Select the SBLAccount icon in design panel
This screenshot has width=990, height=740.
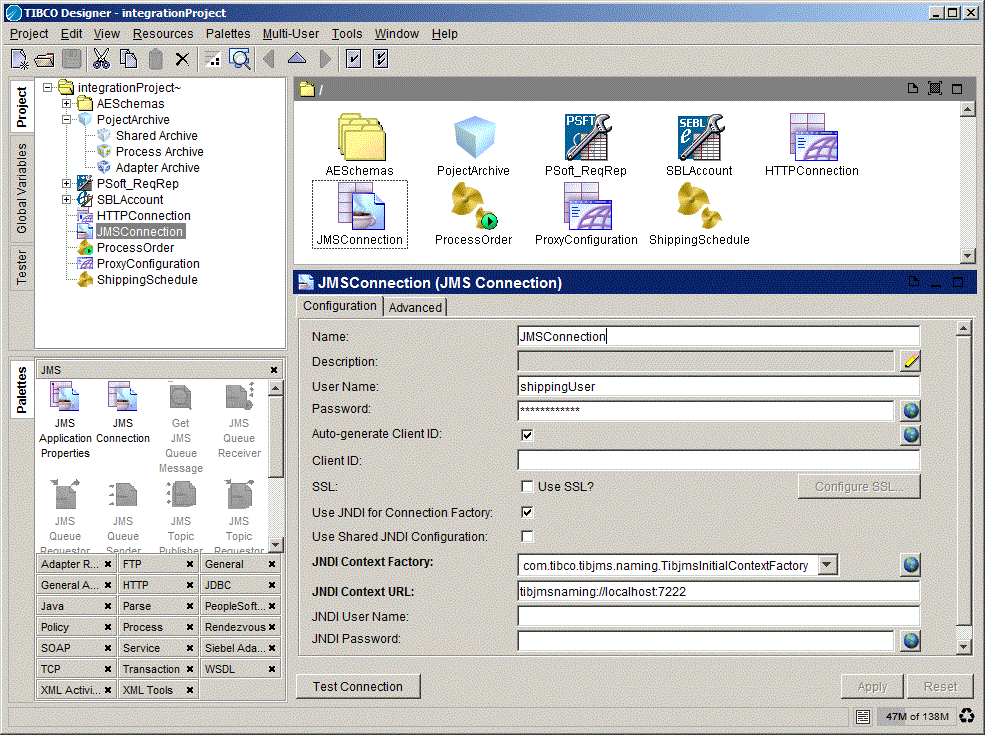(699, 138)
